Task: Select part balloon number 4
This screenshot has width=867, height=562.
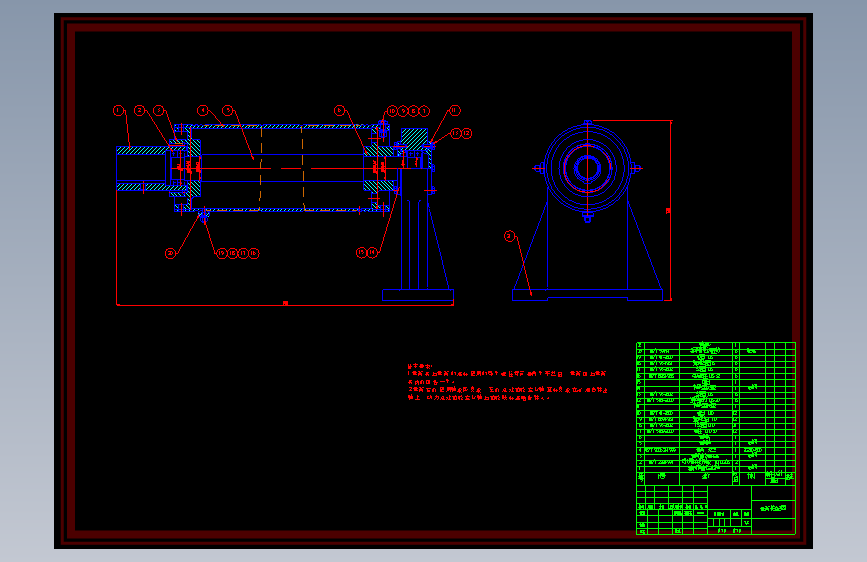Action: (x=203, y=111)
